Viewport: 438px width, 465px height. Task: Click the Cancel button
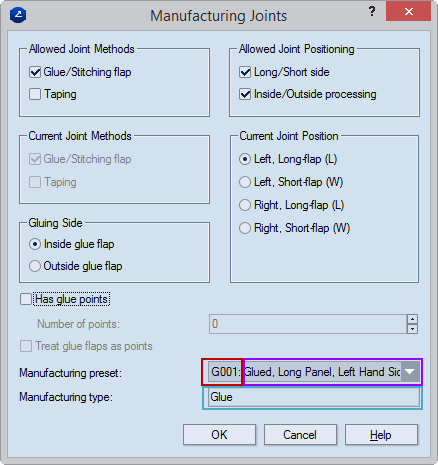pos(300,435)
